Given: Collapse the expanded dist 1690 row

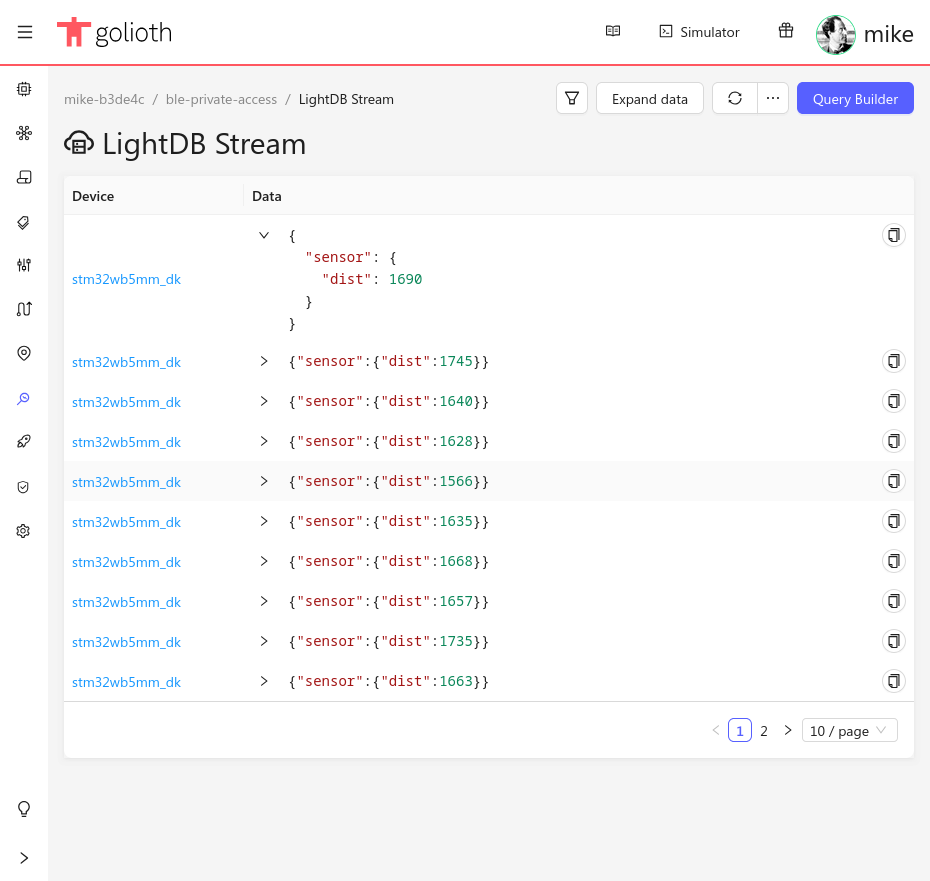Looking at the screenshot, I should pyautogui.click(x=264, y=236).
